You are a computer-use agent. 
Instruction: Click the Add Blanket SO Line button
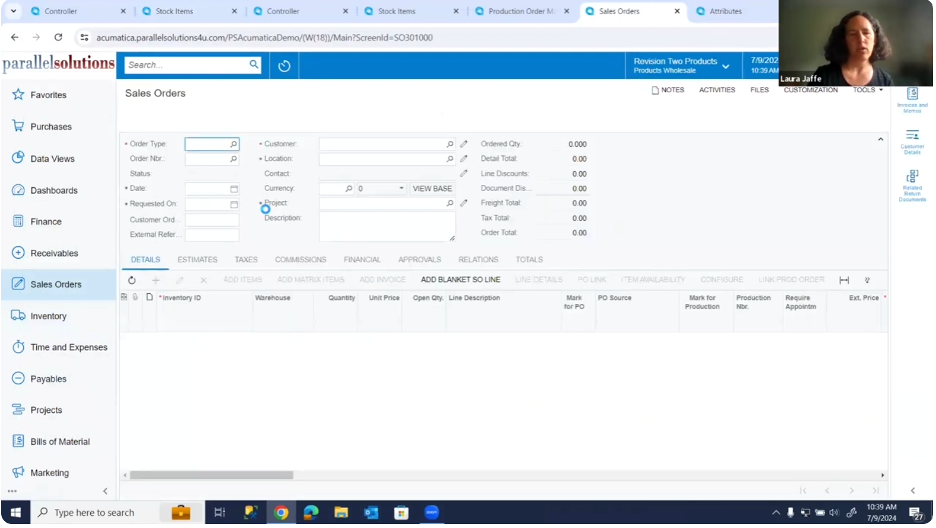(x=460, y=280)
